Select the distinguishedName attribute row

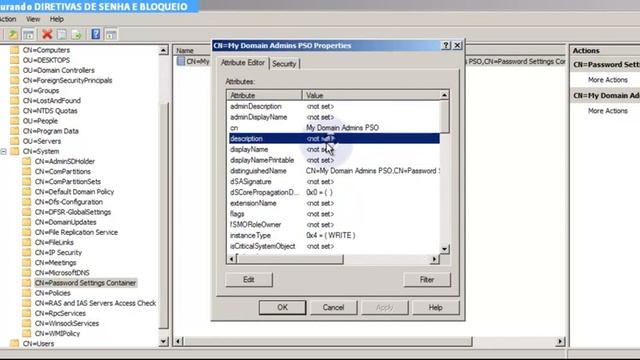tap(334, 171)
